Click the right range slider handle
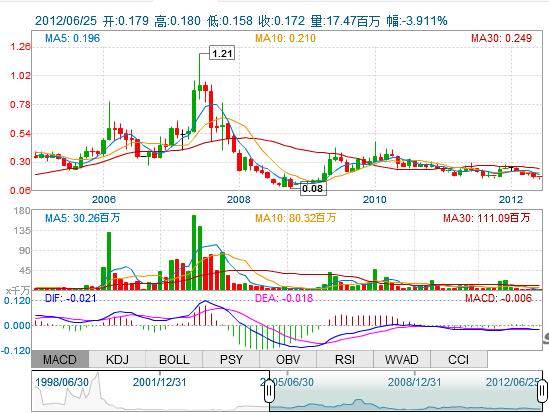Viewport: 549px width, 413px height. (x=542, y=390)
